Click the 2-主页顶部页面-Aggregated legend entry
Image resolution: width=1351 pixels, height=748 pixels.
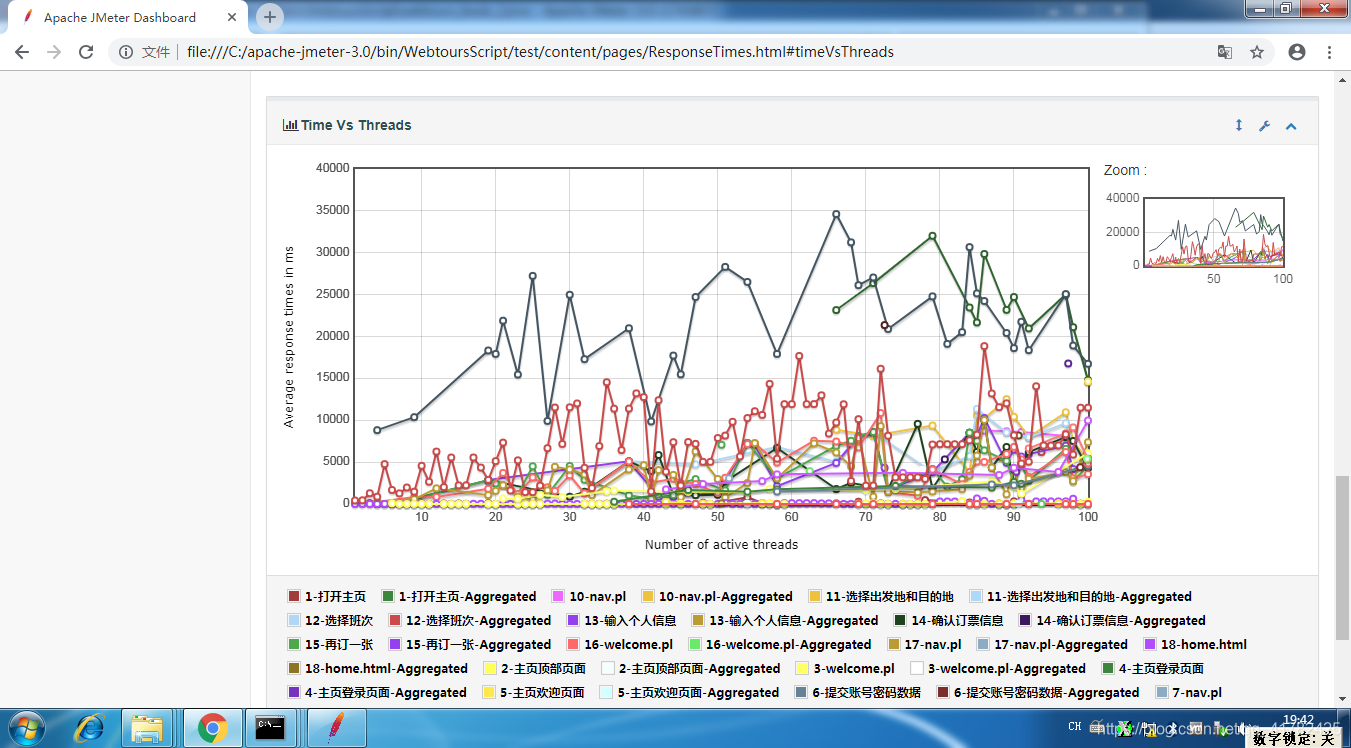pos(690,669)
